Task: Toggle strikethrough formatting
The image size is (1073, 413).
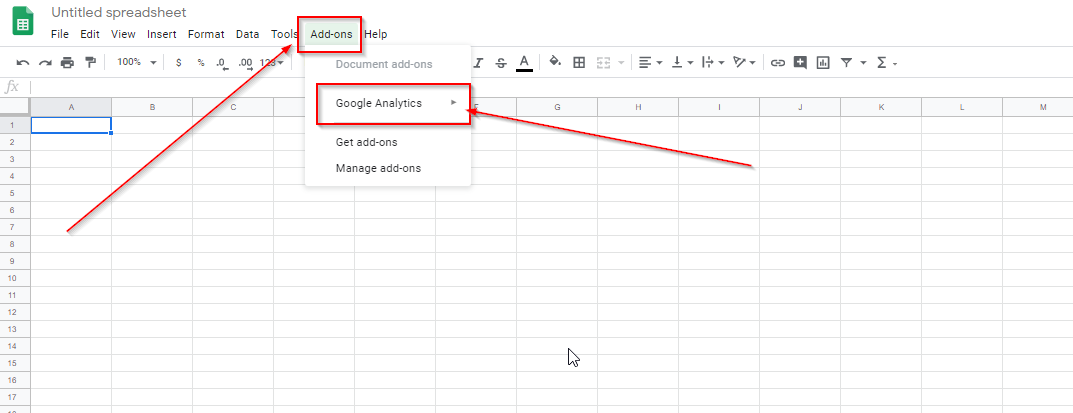Action: pos(501,63)
